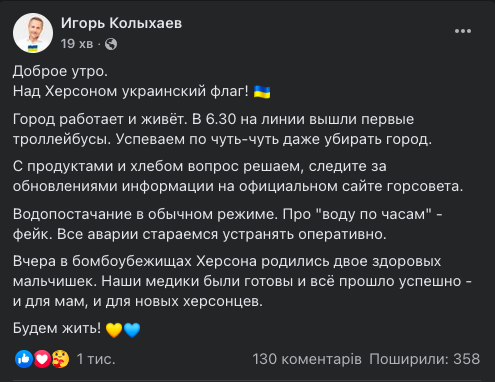Click the blue heart emoji
The image size is (495, 382).
[x=132, y=330]
